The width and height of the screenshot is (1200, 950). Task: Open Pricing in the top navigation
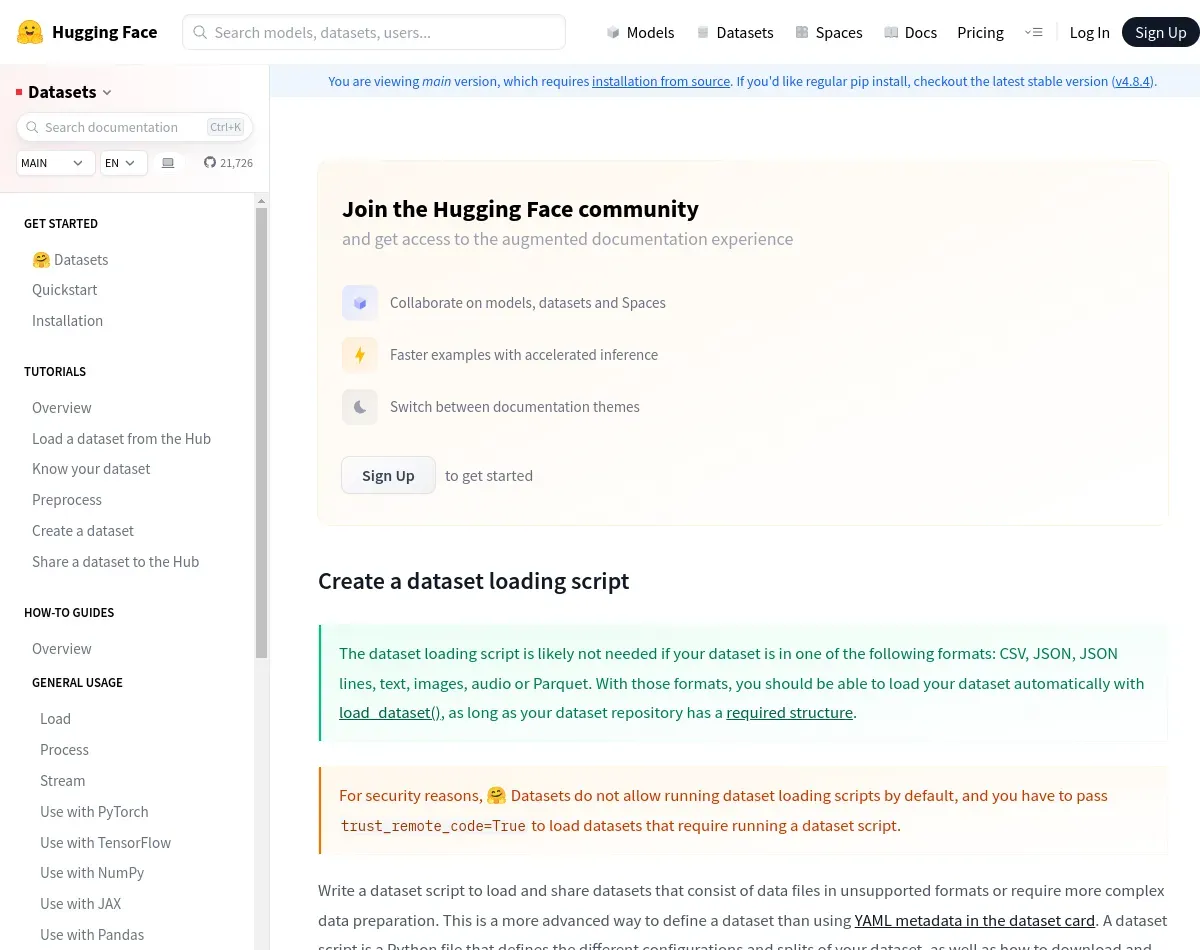[x=980, y=33]
